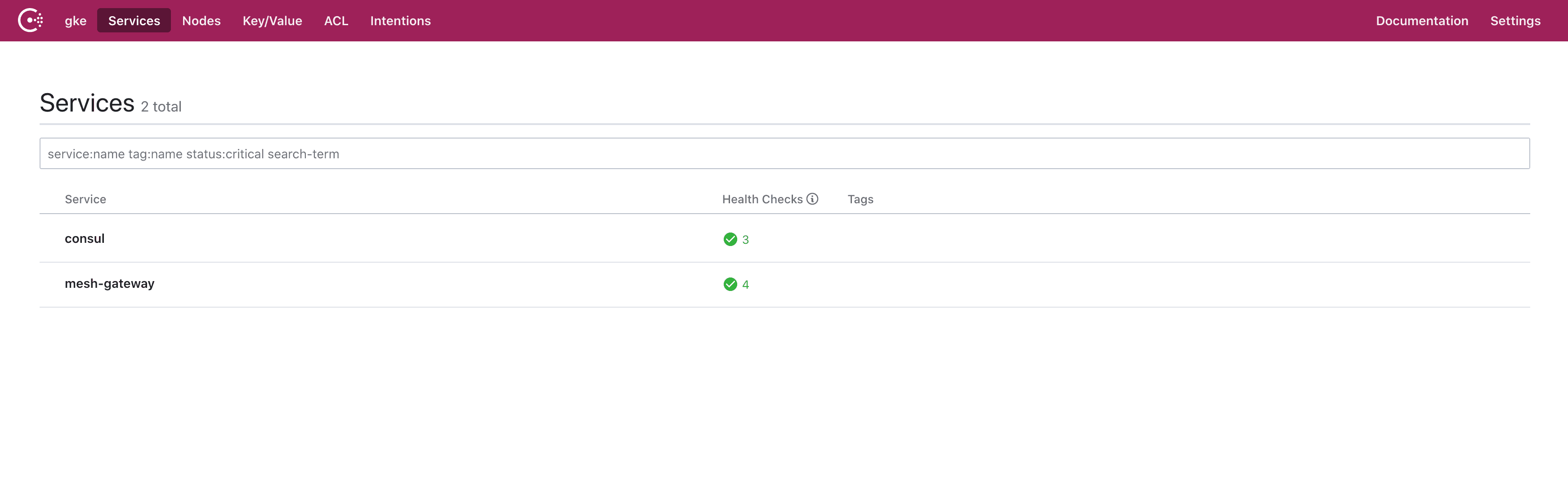This screenshot has height=501, width=1568.
Task: Switch to the ACL tab
Action: click(x=336, y=21)
